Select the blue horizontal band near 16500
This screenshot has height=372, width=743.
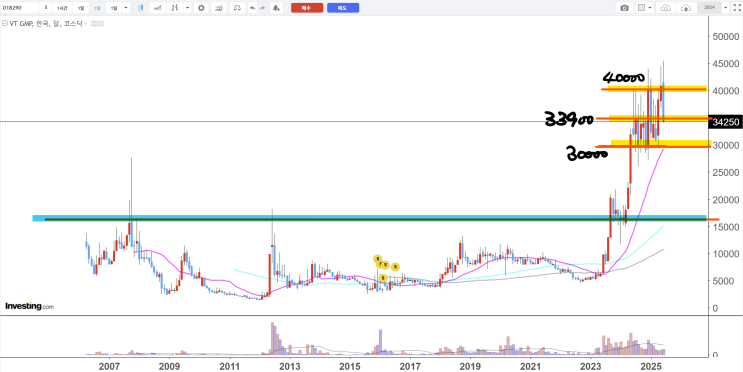click(x=369, y=218)
